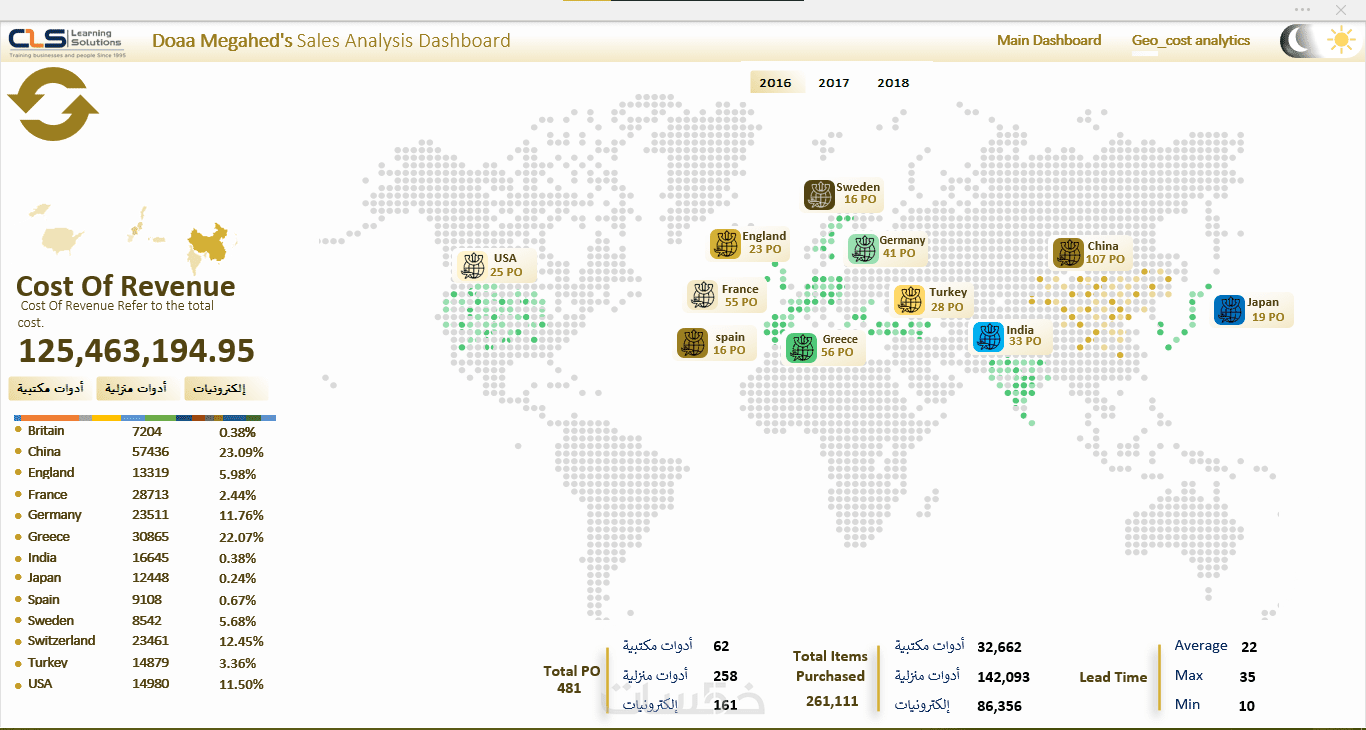Open the window options ellipsis menu
Screen dimensions: 1366x730
tap(1302, 9)
